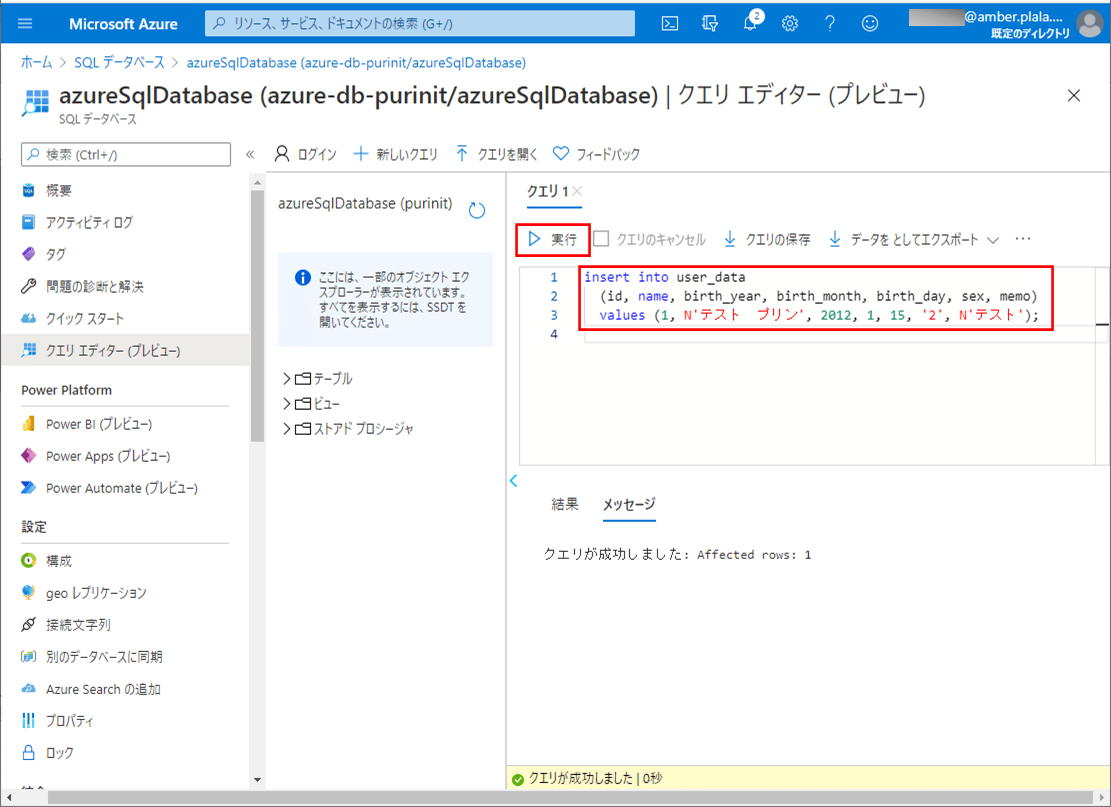Click the sidebar 検索 (Ctrl+/) box
This screenshot has width=1111, height=807.
coord(126,154)
